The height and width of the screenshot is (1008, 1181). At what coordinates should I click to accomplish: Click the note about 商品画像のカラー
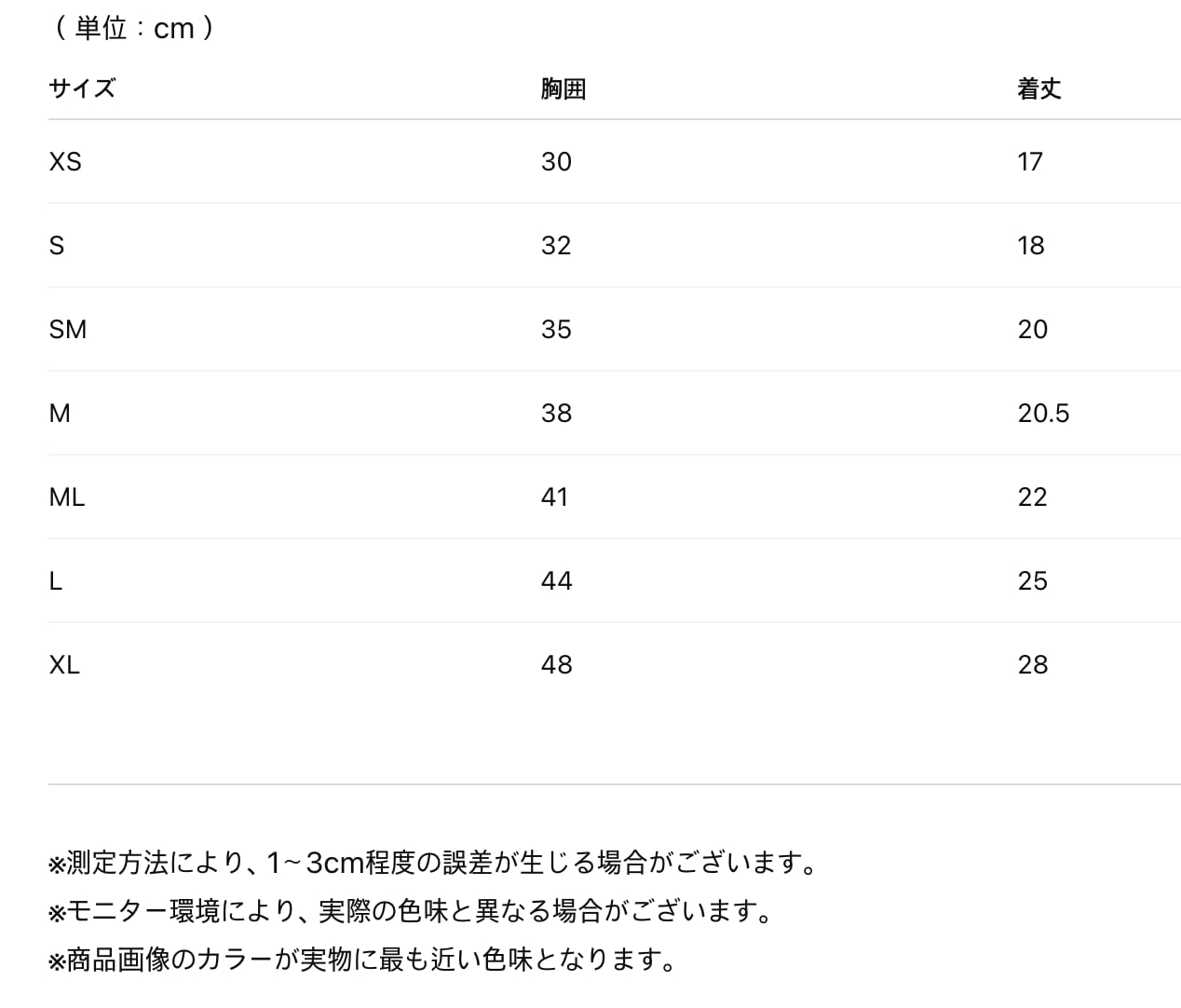(x=363, y=959)
